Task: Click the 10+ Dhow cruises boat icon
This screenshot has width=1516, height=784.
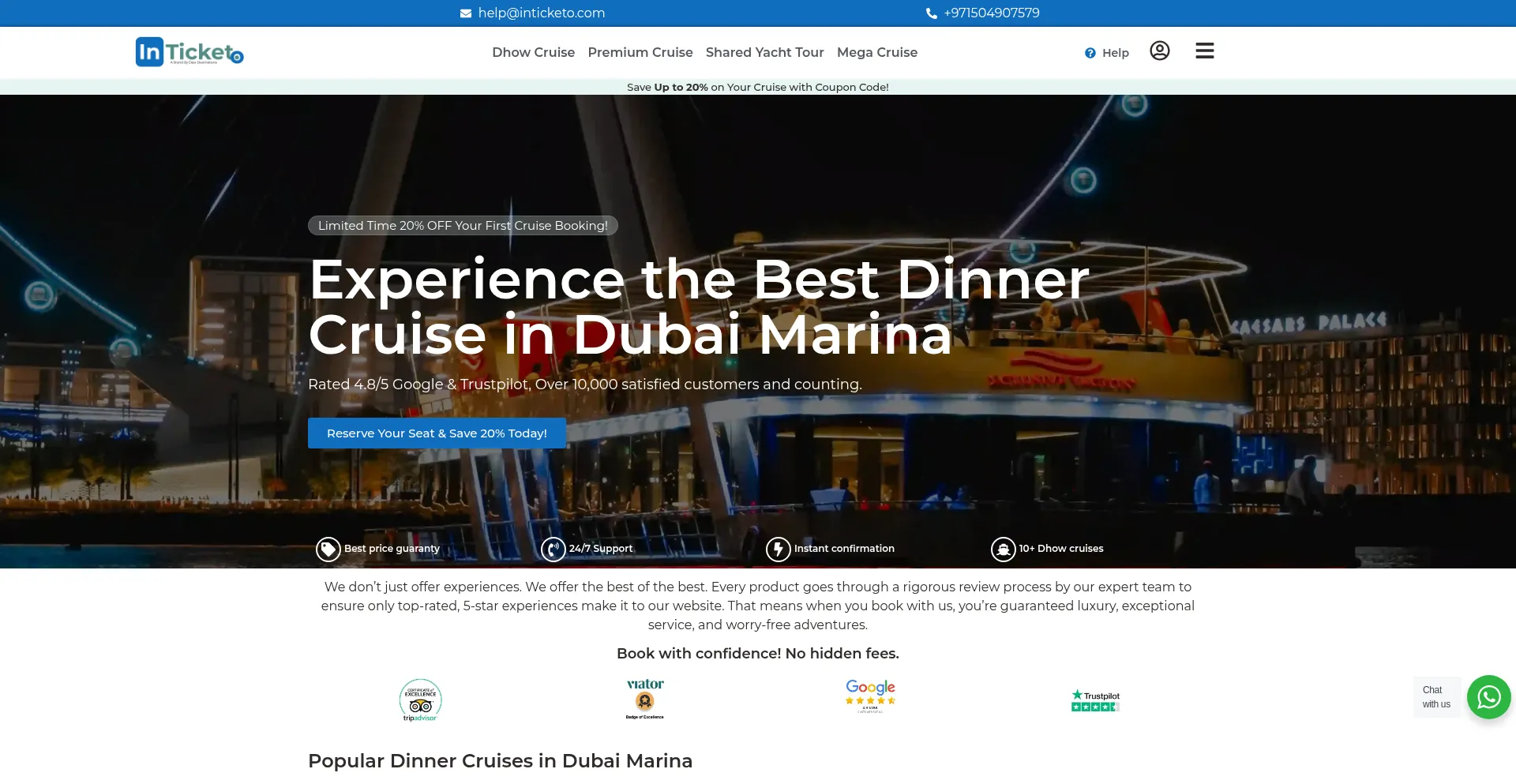Action: pos(1003,549)
